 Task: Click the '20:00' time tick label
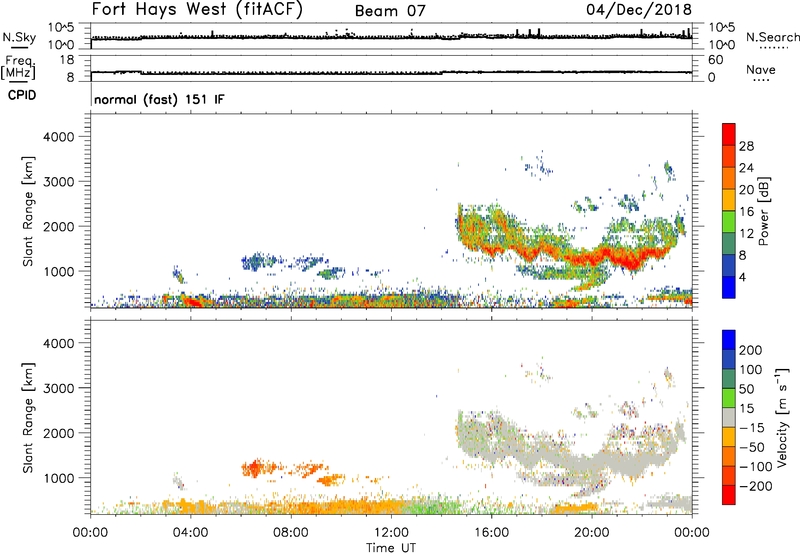pos(591,533)
